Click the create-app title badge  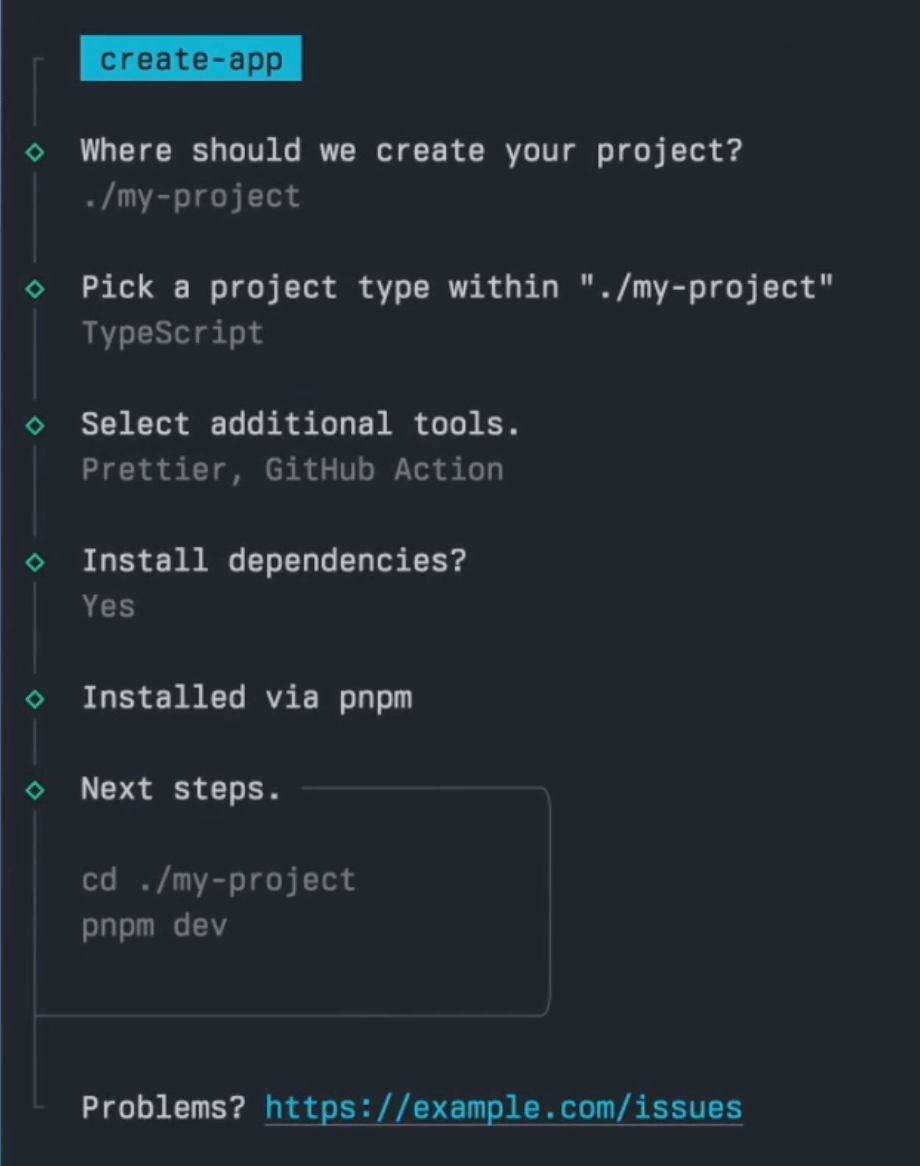191,60
